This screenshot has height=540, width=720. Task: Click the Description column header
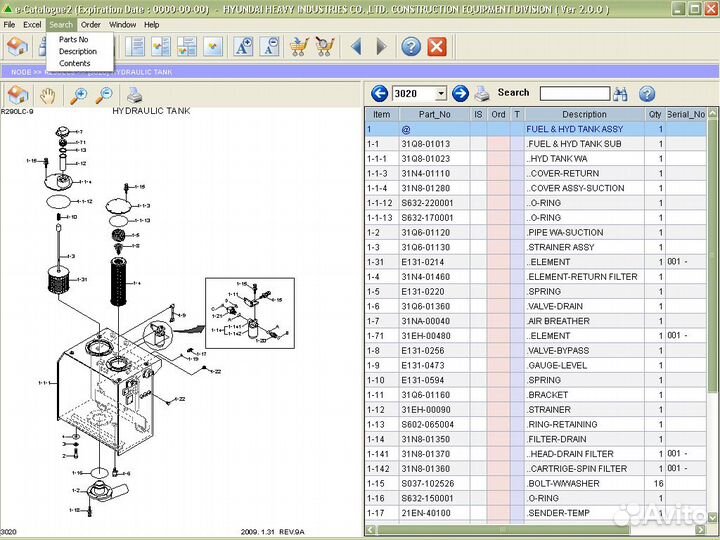584,114
